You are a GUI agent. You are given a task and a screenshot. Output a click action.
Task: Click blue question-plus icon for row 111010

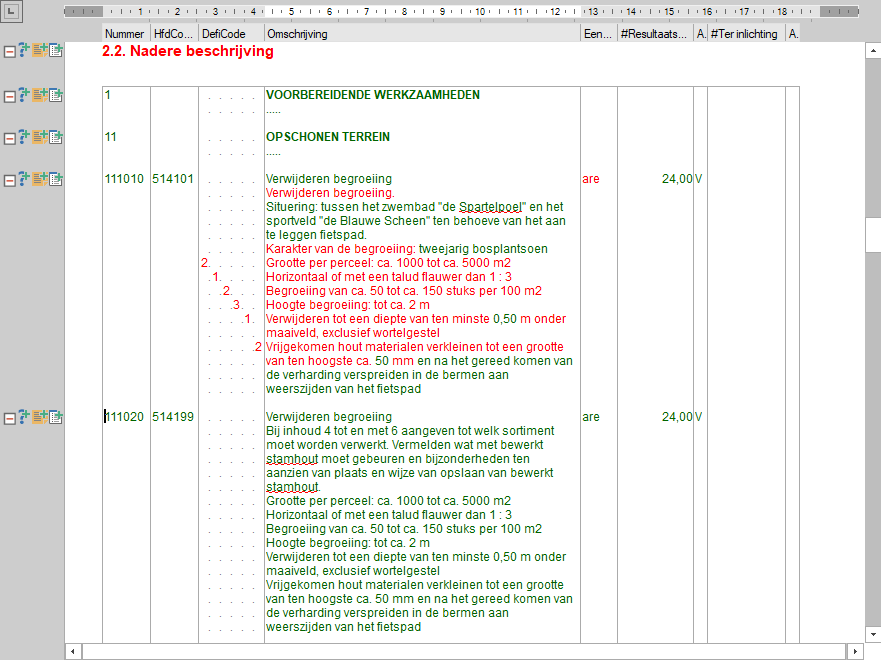pyautogui.click(x=24, y=179)
